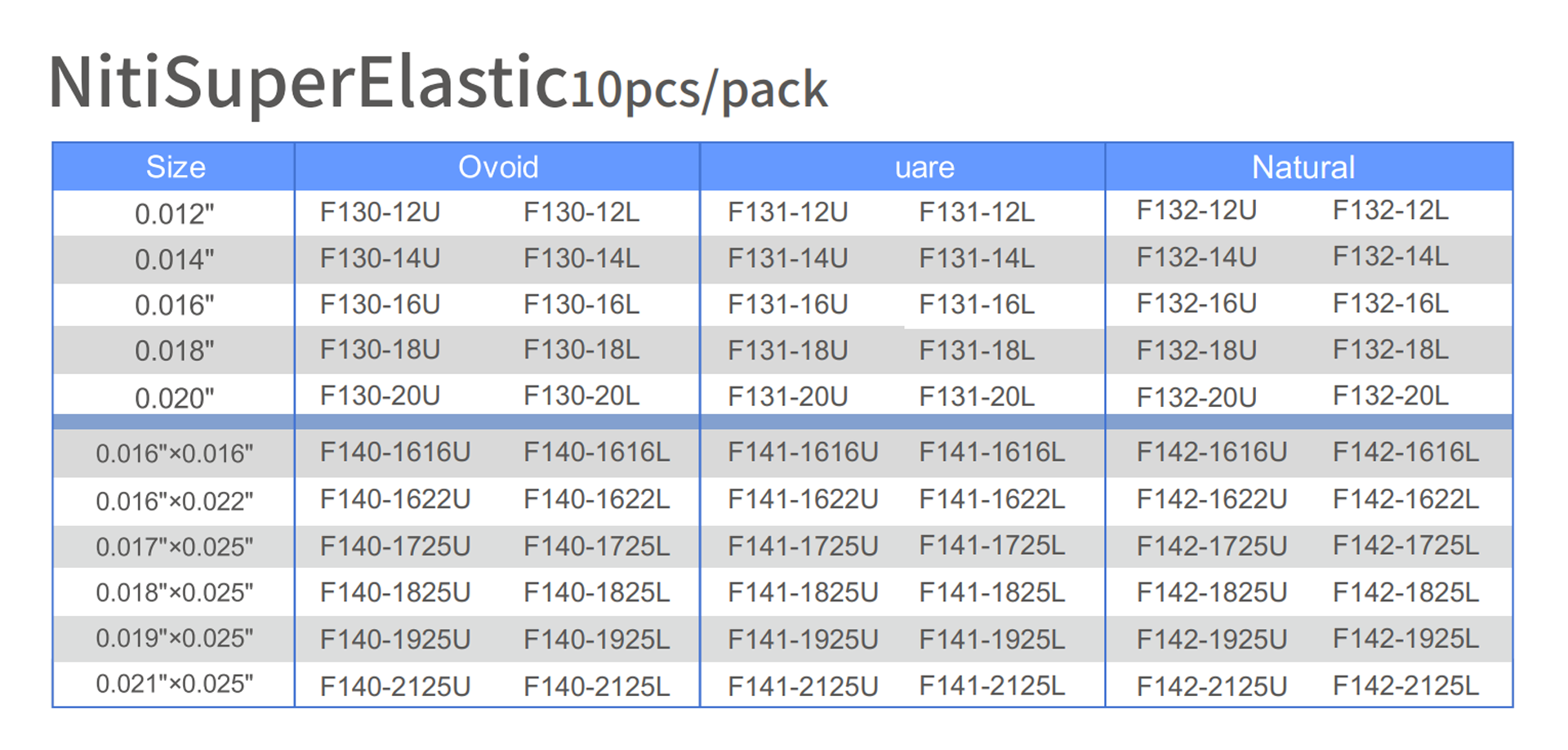
Task: Click product code F142-2125L
Action: pos(1405,685)
